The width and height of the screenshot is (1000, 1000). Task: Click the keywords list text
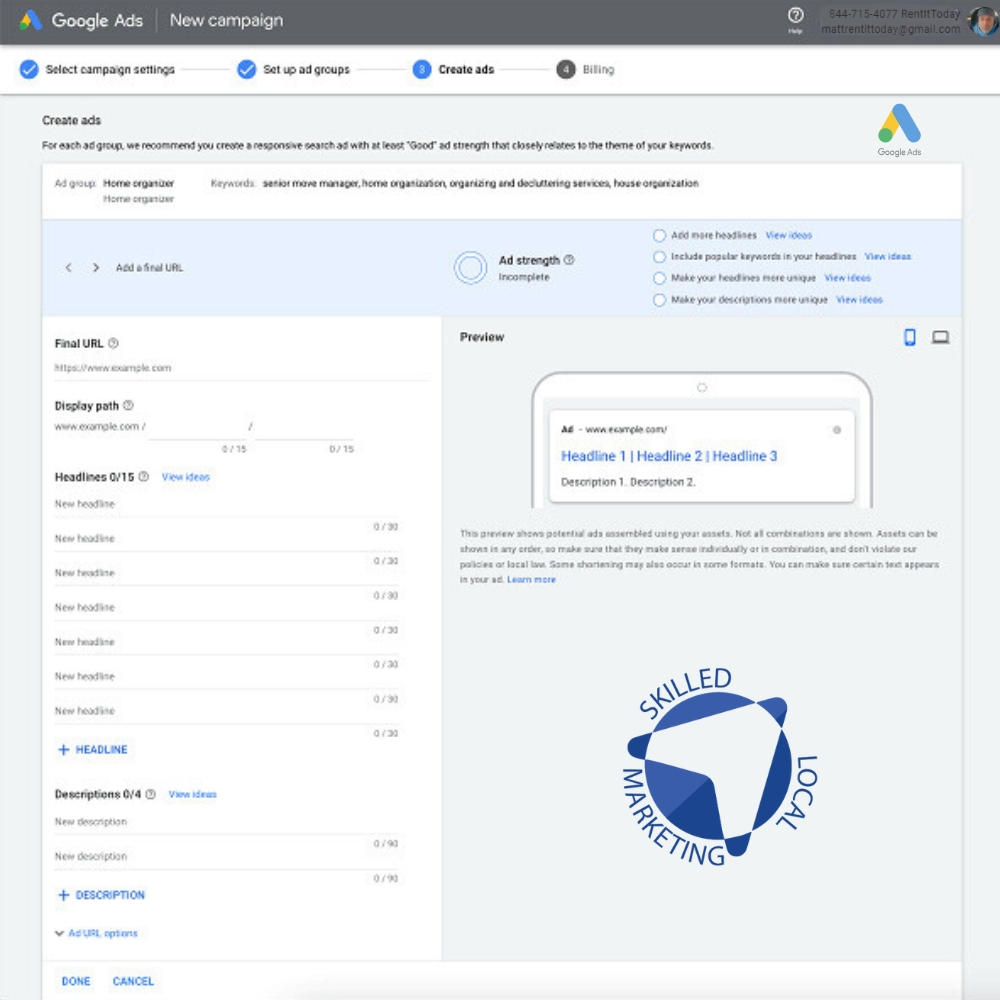pos(480,184)
